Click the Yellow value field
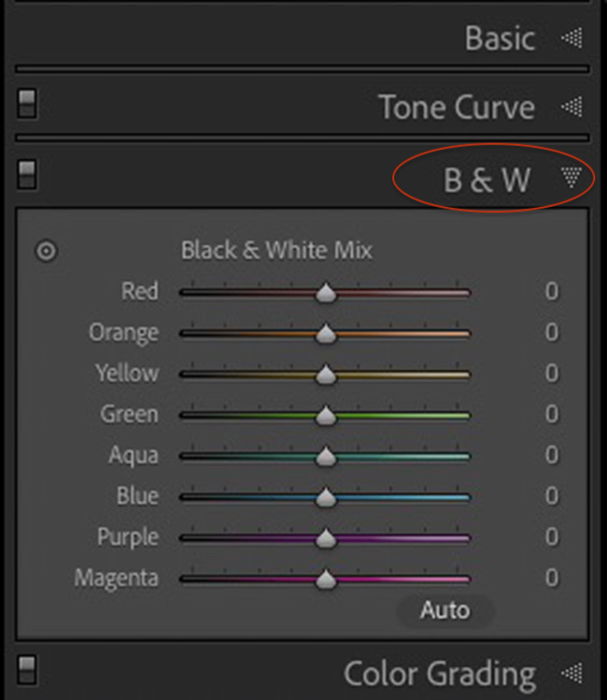The width and height of the screenshot is (607, 700). (x=551, y=374)
